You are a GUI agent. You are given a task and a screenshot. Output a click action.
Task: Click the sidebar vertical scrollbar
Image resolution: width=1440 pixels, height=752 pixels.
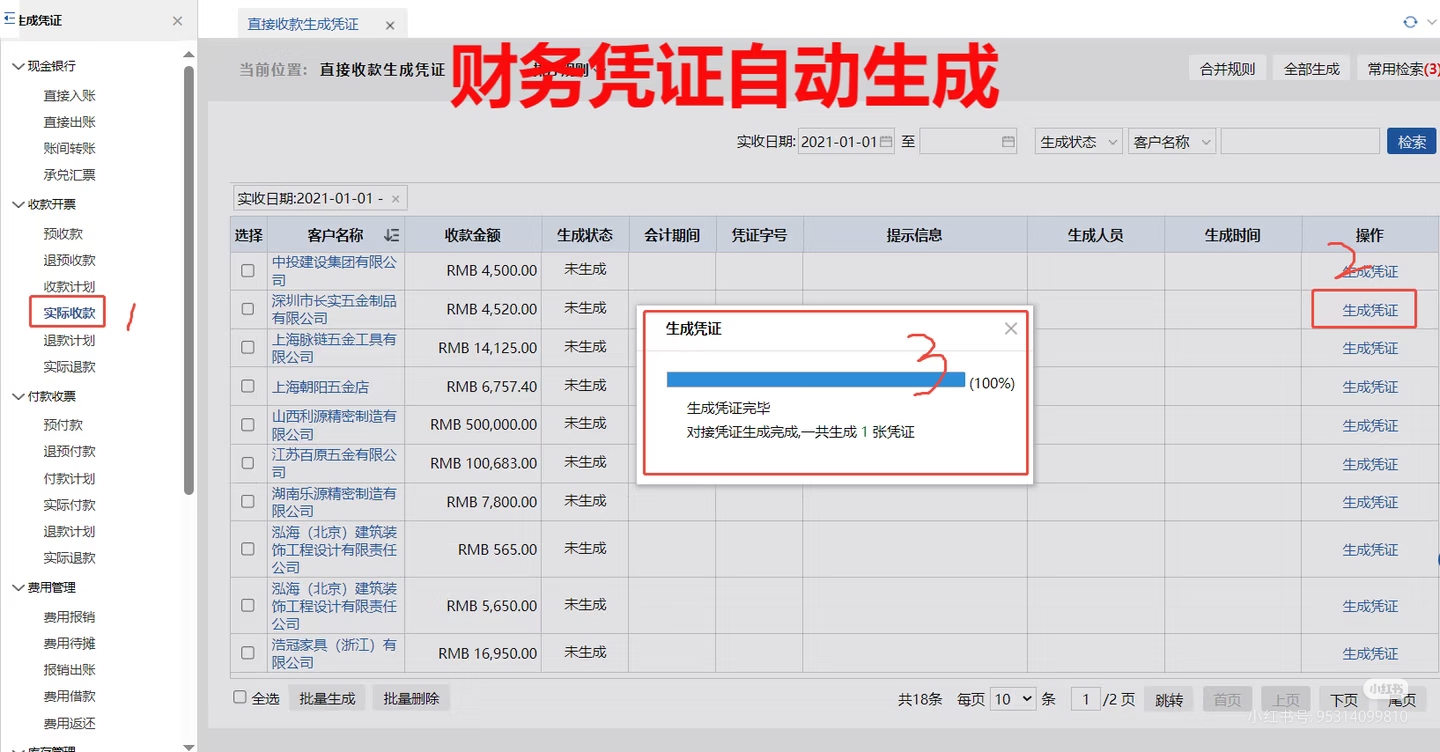(x=189, y=280)
